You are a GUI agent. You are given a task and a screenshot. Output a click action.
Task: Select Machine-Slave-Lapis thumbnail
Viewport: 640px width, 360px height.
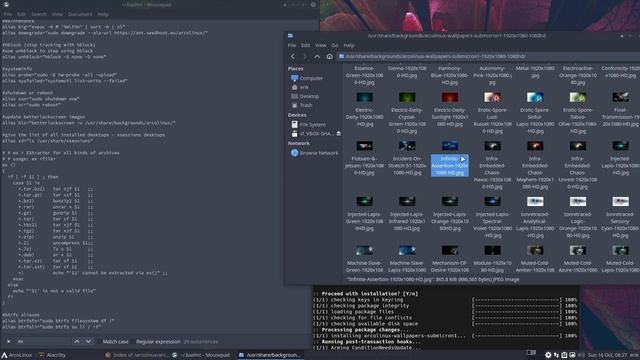click(x=407, y=250)
